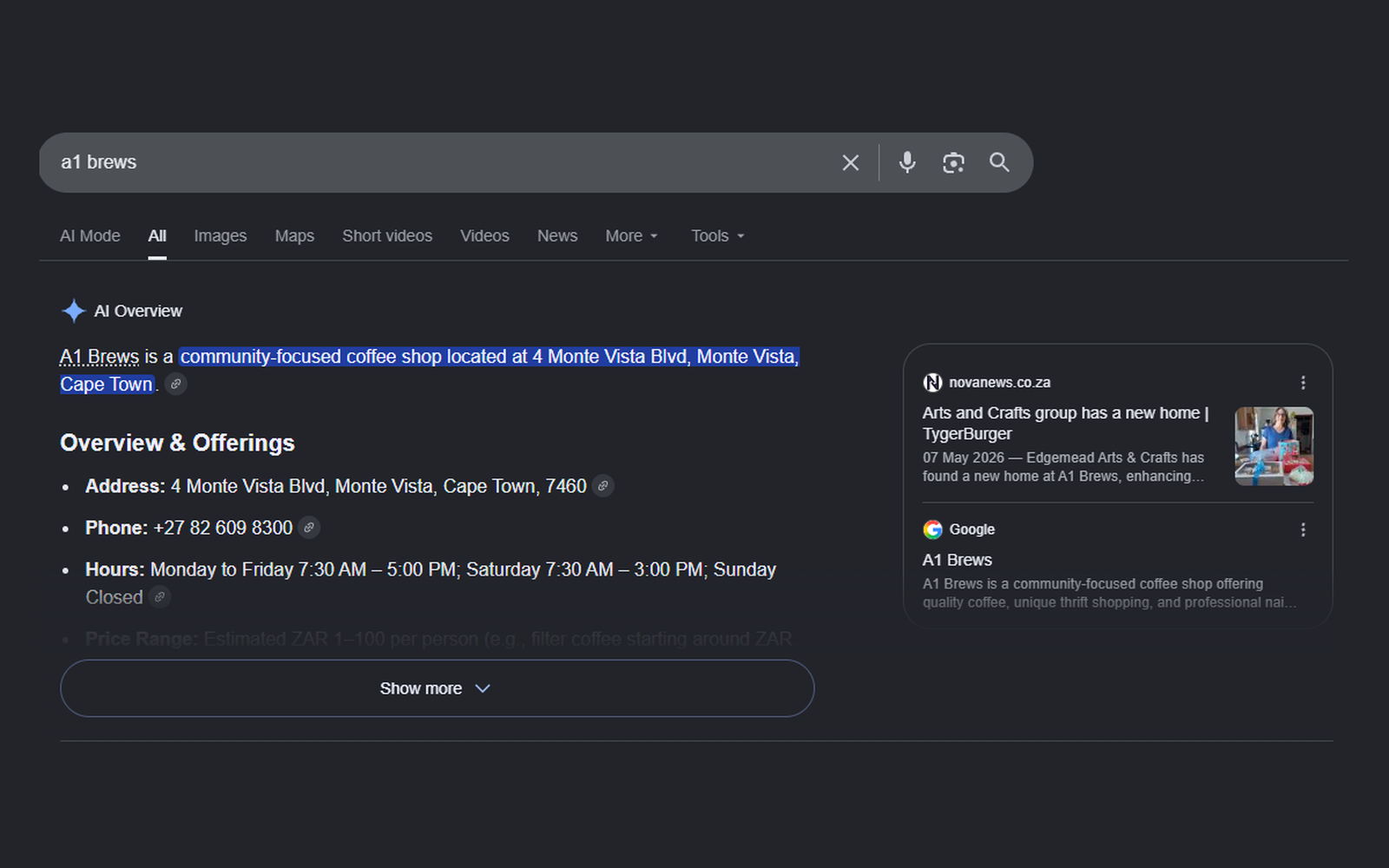The width and height of the screenshot is (1389, 868).
Task: Click the Google result snippet about thrift shopping
Action: 1109,593
